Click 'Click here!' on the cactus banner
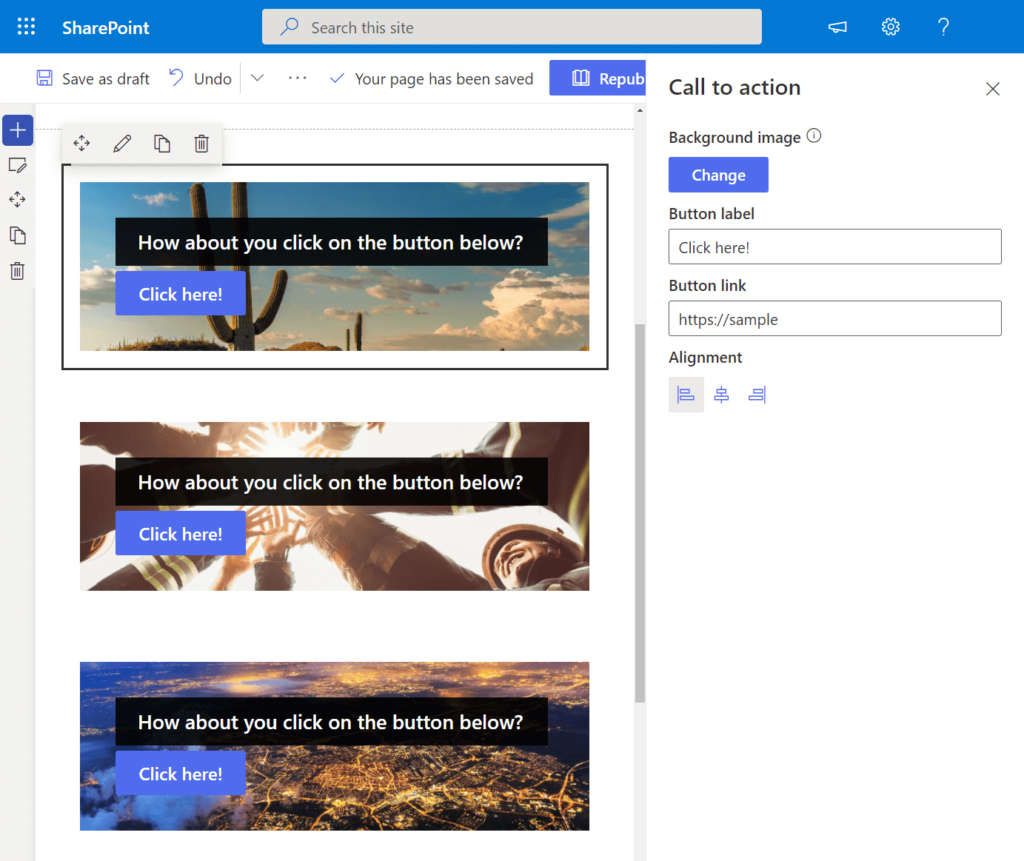 click(x=180, y=294)
